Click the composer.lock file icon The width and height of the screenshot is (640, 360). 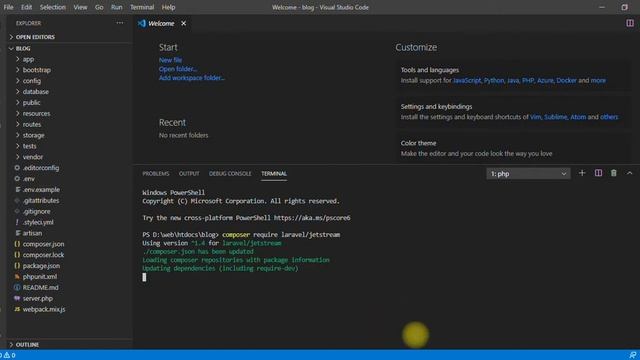pyautogui.click(x=17, y=255)
